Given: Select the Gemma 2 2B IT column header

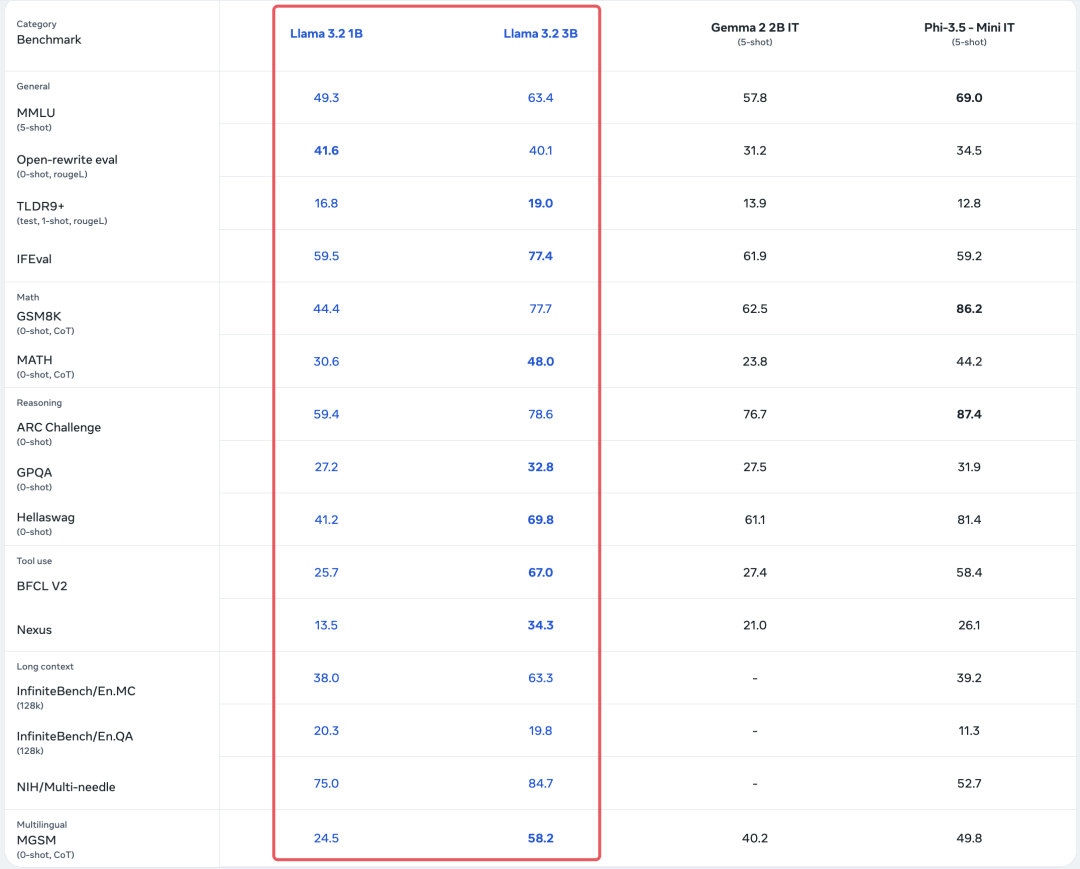Looking at the screenshot, I should point(755,28).
